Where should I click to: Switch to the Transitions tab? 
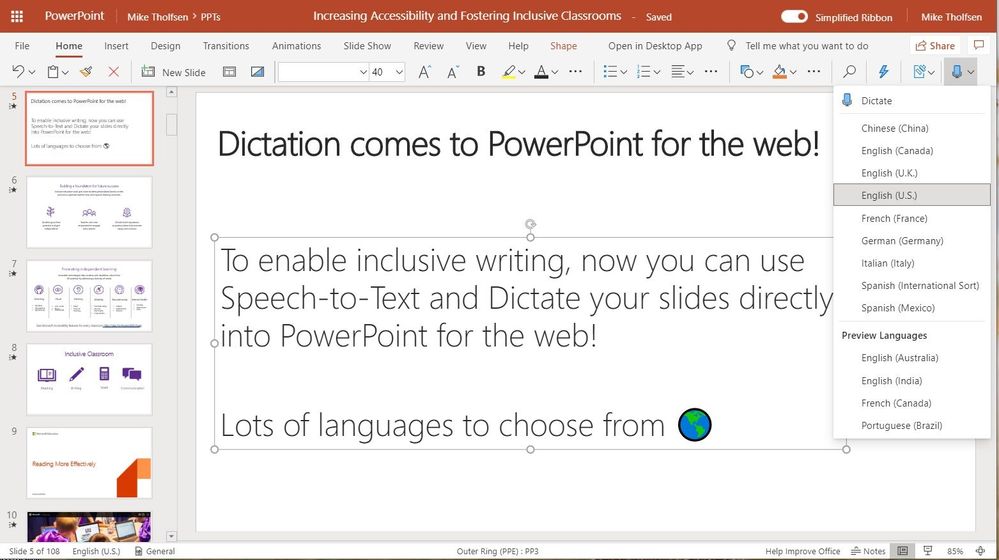(x=226, y=46)
